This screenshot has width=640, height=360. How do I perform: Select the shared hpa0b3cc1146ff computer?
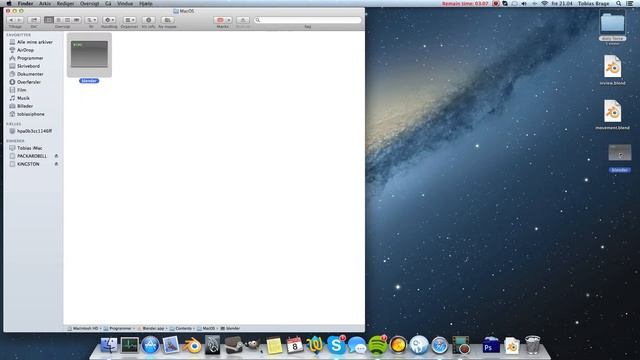click(34, 131)
